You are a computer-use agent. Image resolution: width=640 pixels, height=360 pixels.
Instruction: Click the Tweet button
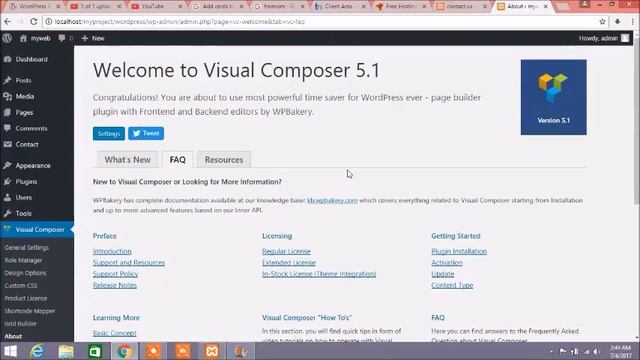[146, 133]
